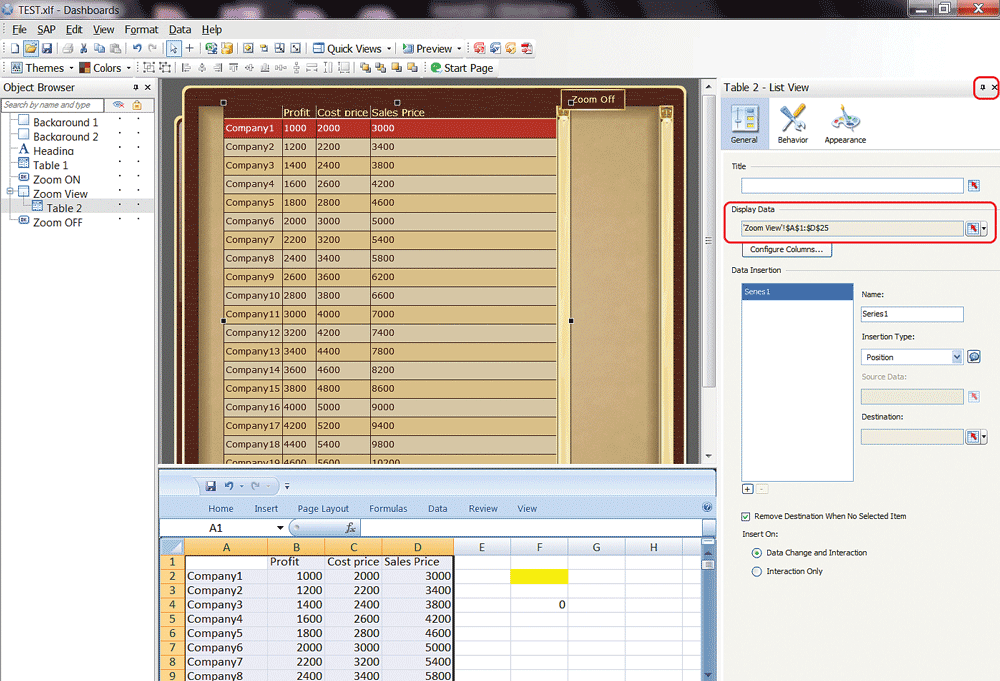Click the yellow-filled cell F2 in spreadsheet
1000x681 pixels.
538,576
